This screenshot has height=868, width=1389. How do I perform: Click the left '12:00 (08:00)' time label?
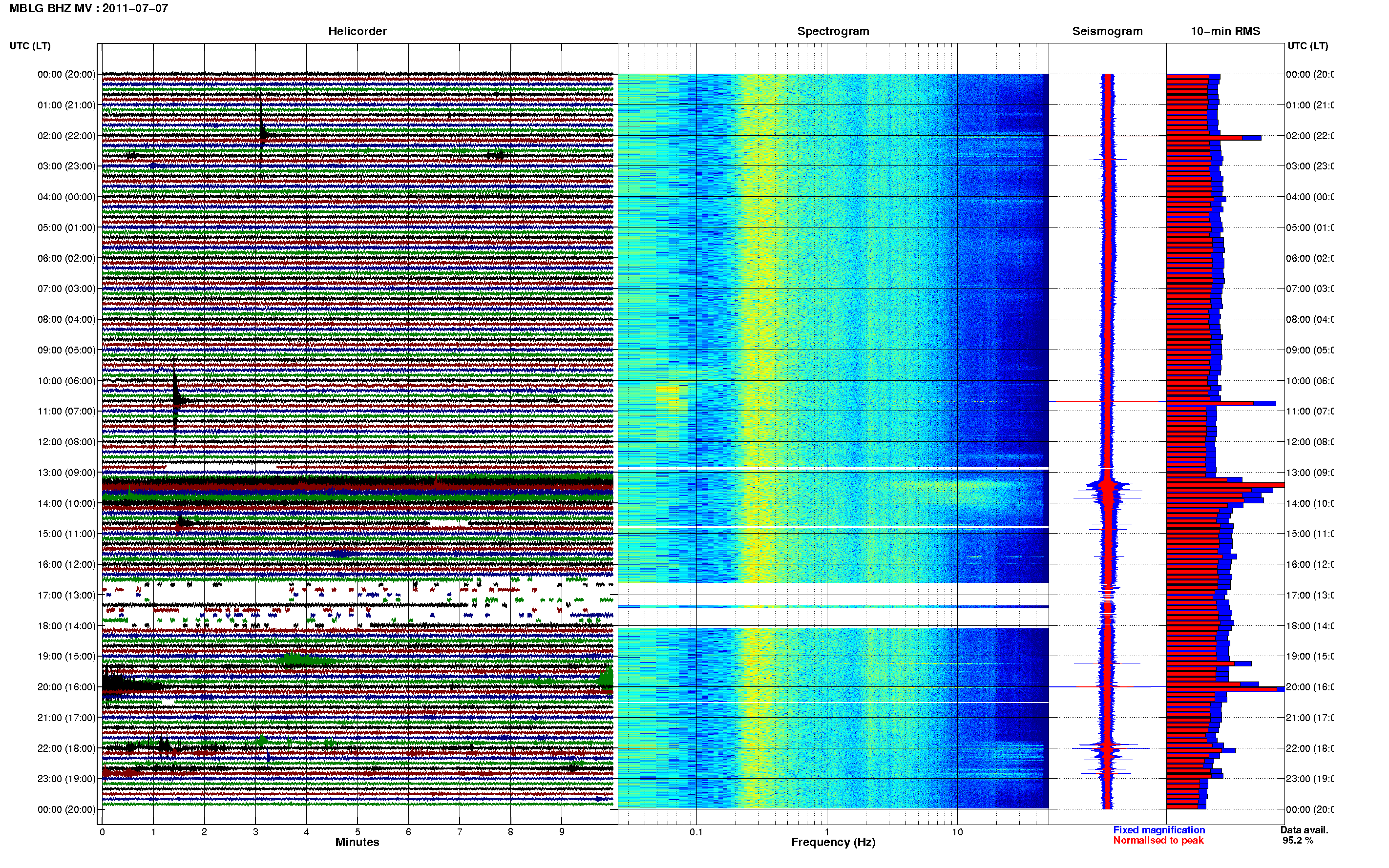coord(66,442)
